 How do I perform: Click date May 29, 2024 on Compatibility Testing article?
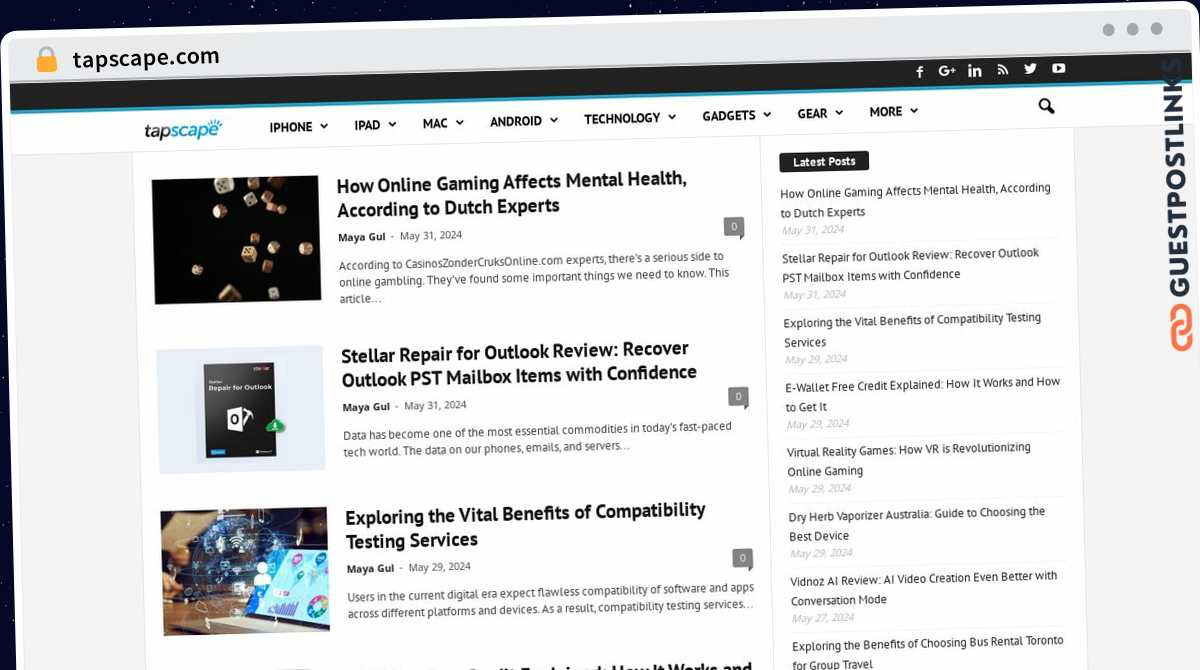[x=439, y=566]
